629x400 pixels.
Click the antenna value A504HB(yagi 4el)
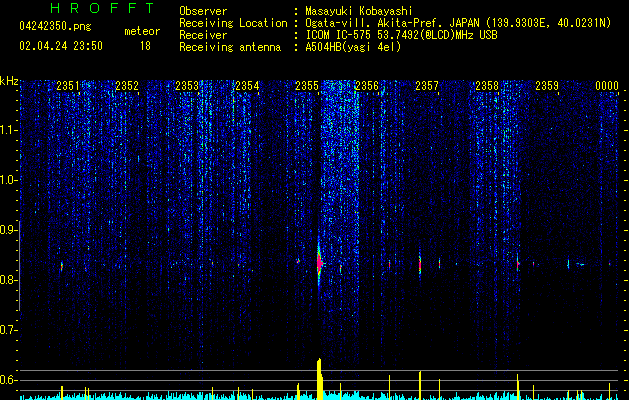(x=353, y=47)
